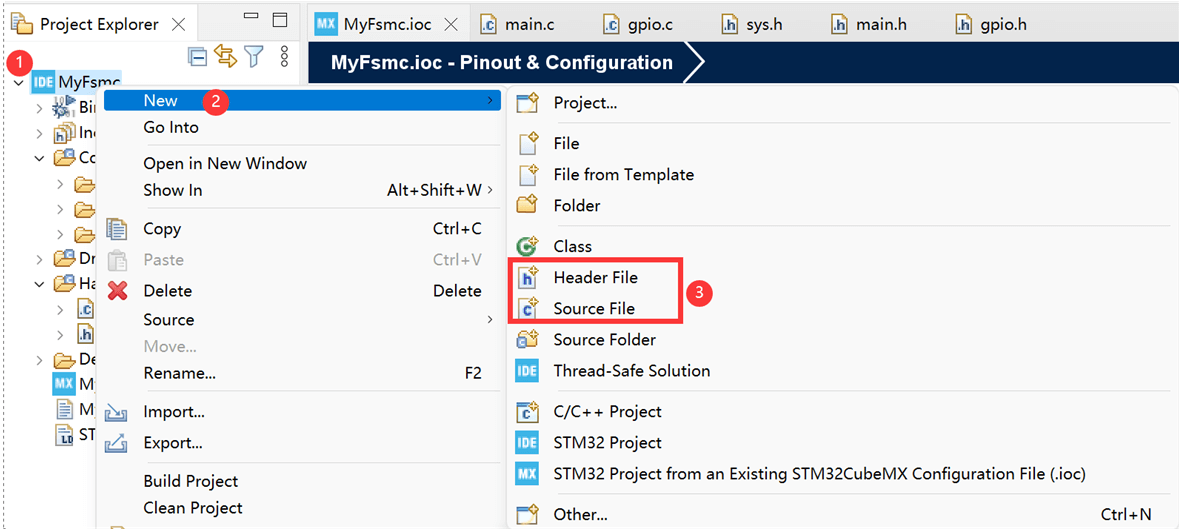
Task: Minimize the Project Explorer panel
Action: [252, 19]
